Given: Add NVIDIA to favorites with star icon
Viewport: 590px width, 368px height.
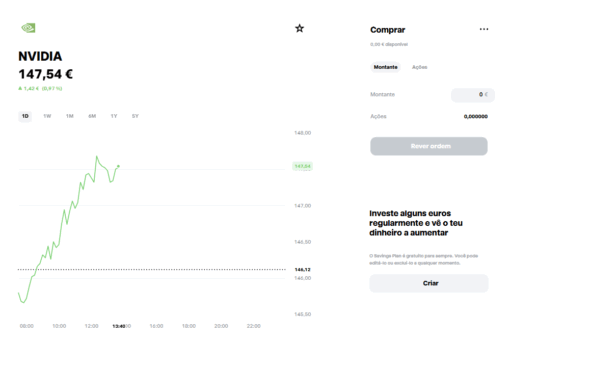Looking at the screenshot, I should 299,28.
